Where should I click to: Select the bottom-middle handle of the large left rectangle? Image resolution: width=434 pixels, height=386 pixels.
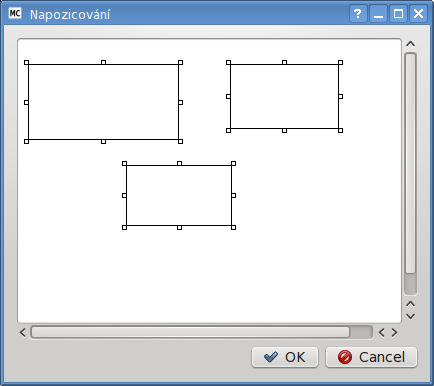pos(104,142)
